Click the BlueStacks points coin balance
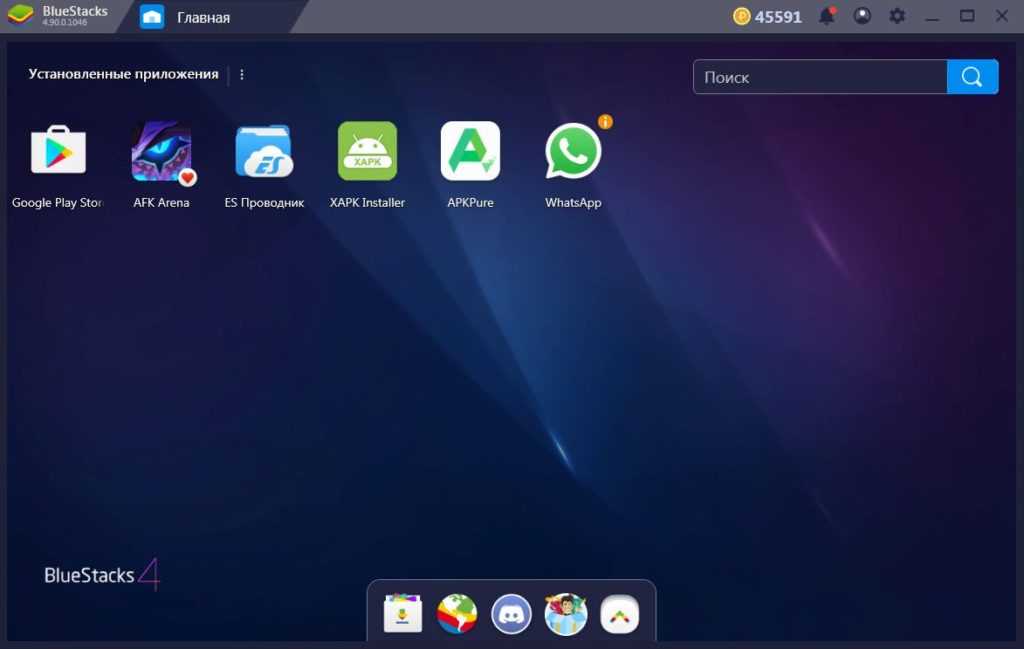This screenshot has width=1024, height=649. 767,16
